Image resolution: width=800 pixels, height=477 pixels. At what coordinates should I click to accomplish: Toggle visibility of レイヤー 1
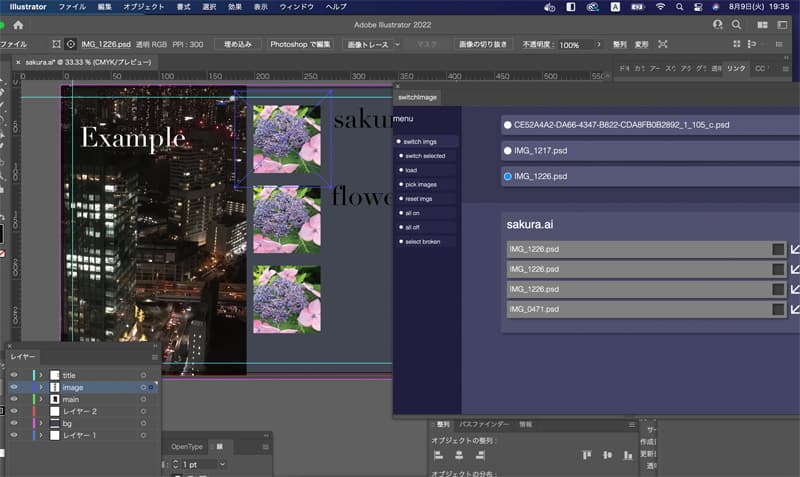[x=14, y=435]
